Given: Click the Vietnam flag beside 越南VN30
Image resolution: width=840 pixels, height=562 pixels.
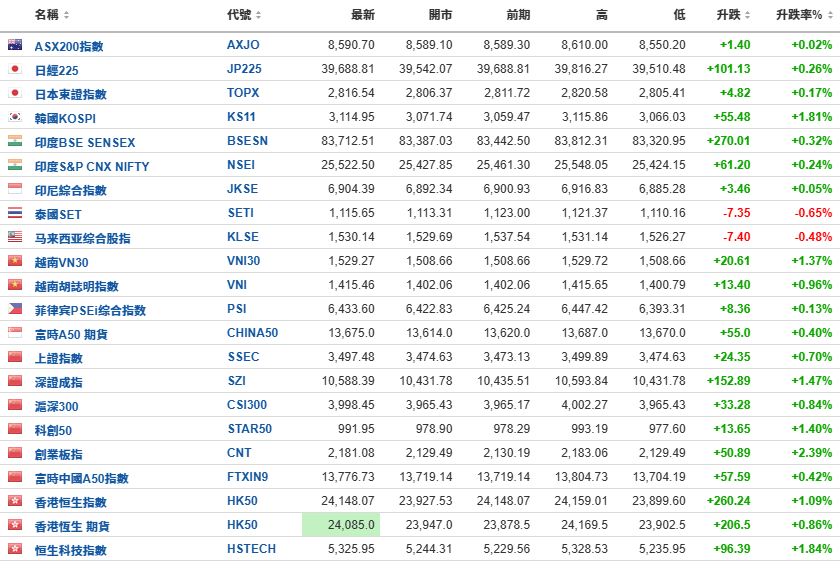Looking at the screenshot, I should [15, 261].
